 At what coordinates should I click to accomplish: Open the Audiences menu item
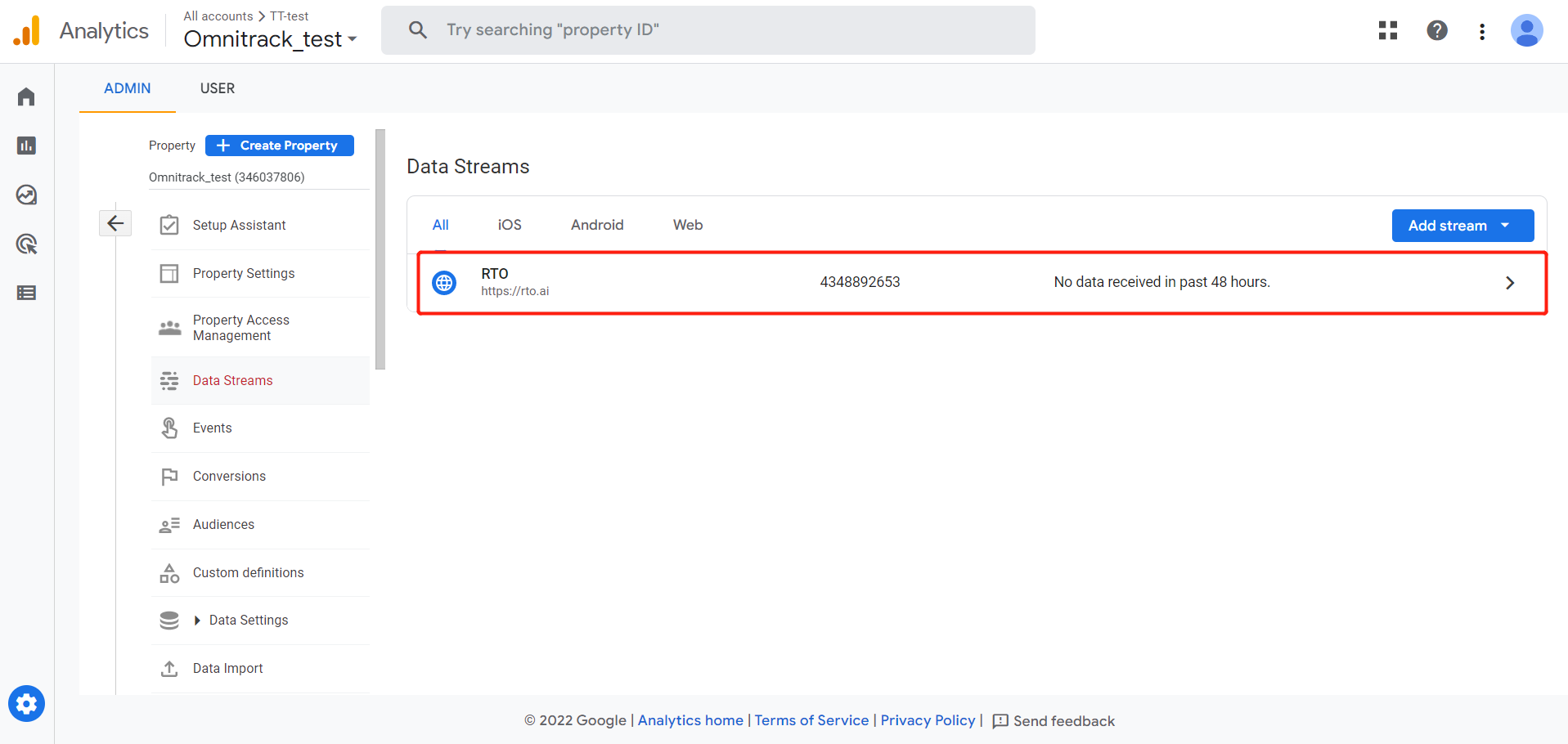coord(261,525)
